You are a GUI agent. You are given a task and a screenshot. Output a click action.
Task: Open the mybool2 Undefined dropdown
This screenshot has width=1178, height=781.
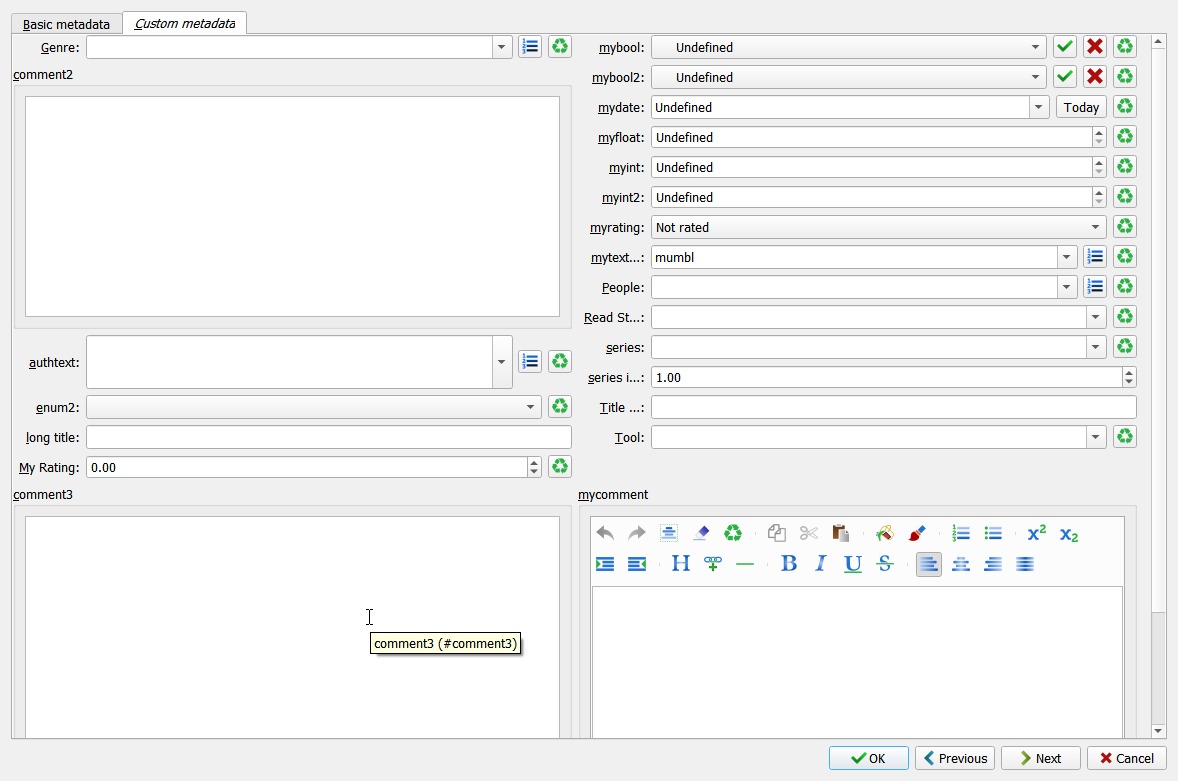[848, 77]
